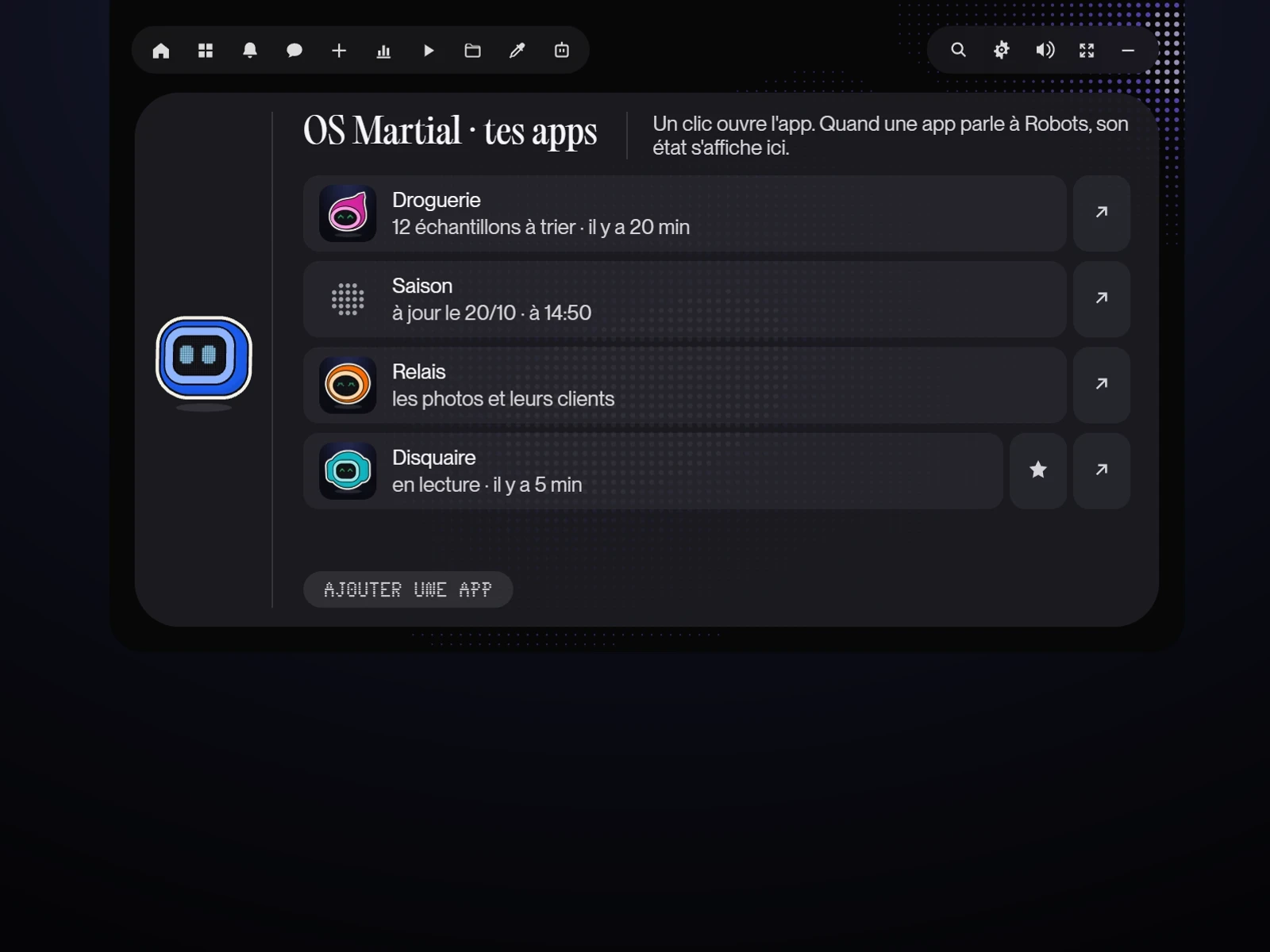The height and width of the screenshot is (952, 1270).
Task: Click the minus icon at top right
Action: tap(1128, 51)
